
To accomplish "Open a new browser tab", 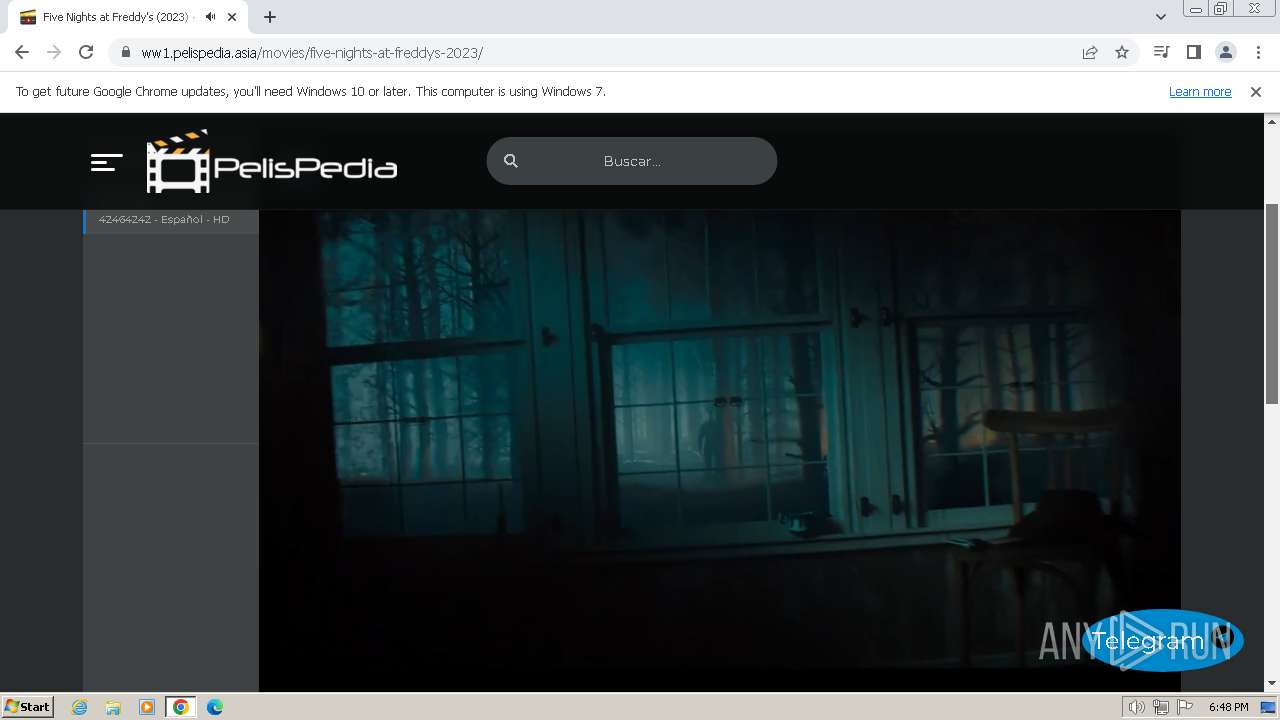I will (x=270, y=17).
